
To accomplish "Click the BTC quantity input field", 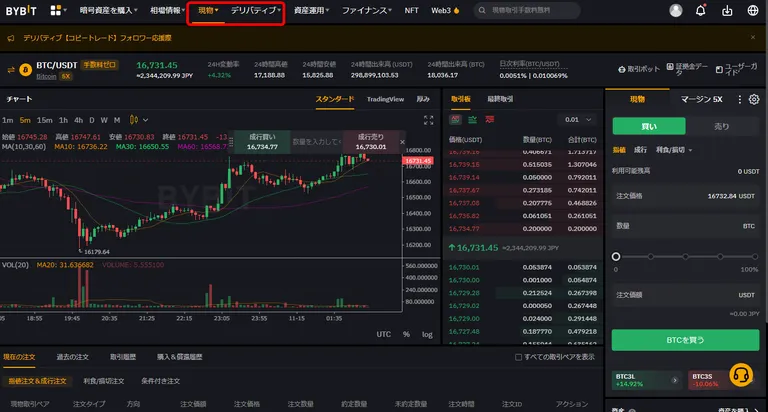I will point(685,226).
